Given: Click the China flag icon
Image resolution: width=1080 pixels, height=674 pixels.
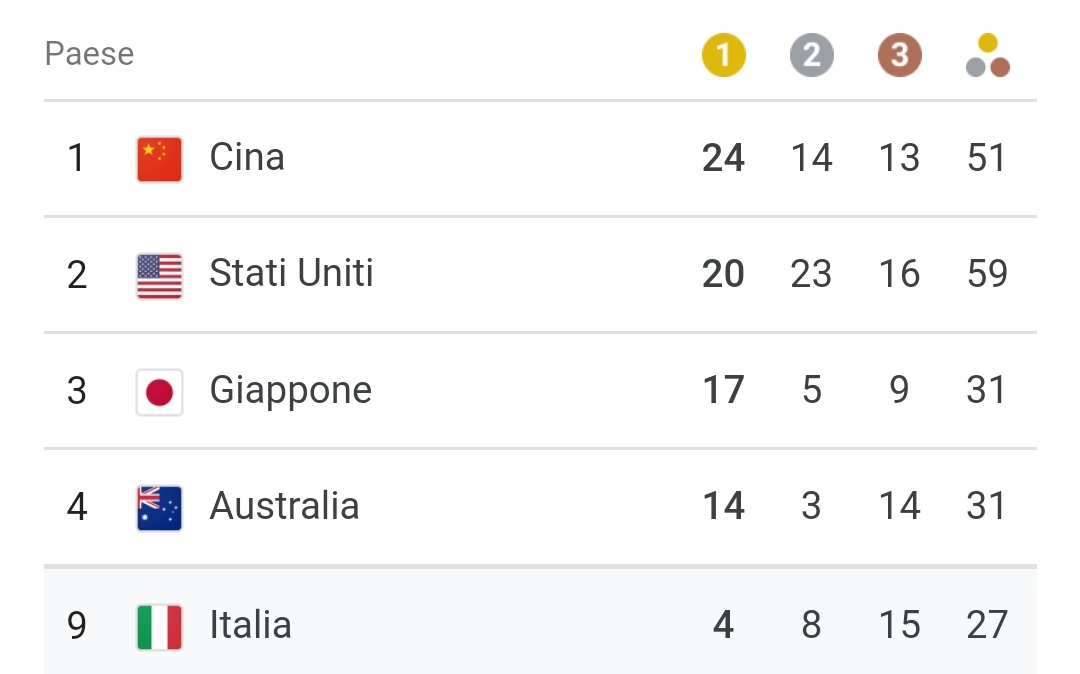Looking at the screenshot, I should point(159,159).
